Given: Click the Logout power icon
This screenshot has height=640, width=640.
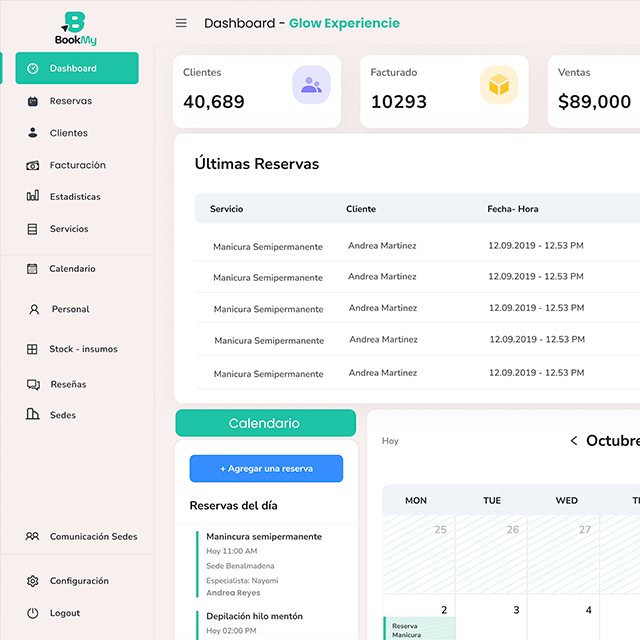Looking at the screenshot, I should (33, 613).
